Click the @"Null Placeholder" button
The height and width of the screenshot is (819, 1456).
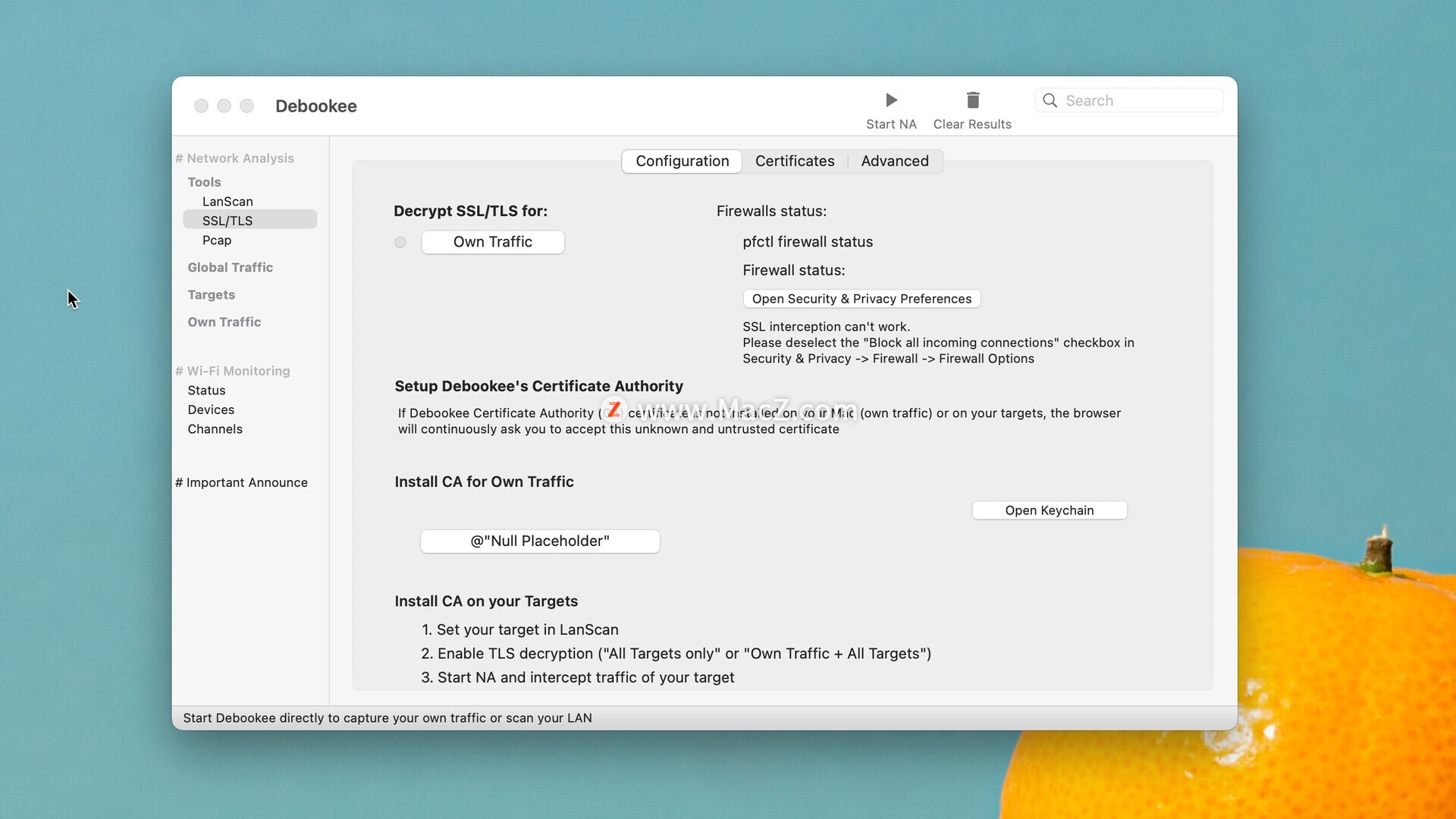pyautogui.click(x=540, y=541)
